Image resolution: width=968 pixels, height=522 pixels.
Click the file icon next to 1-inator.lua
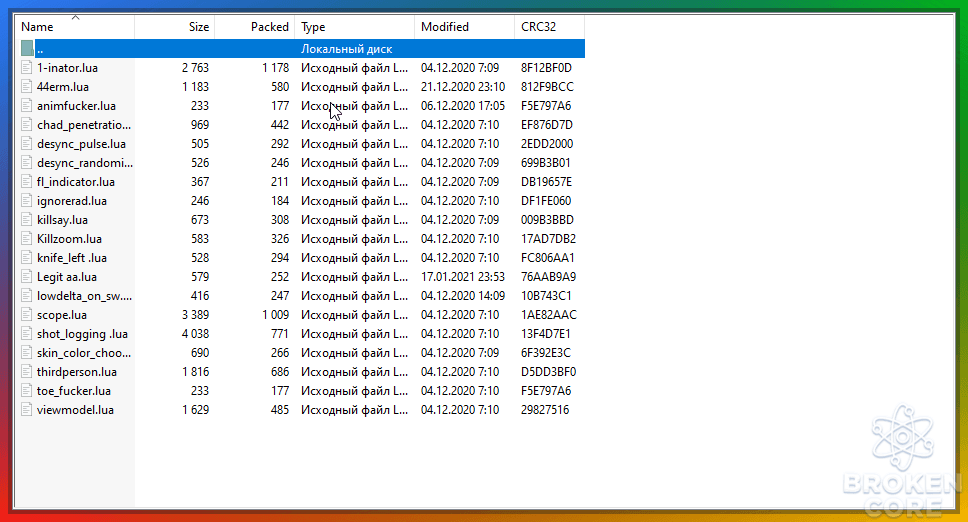[x=27, y=67]
